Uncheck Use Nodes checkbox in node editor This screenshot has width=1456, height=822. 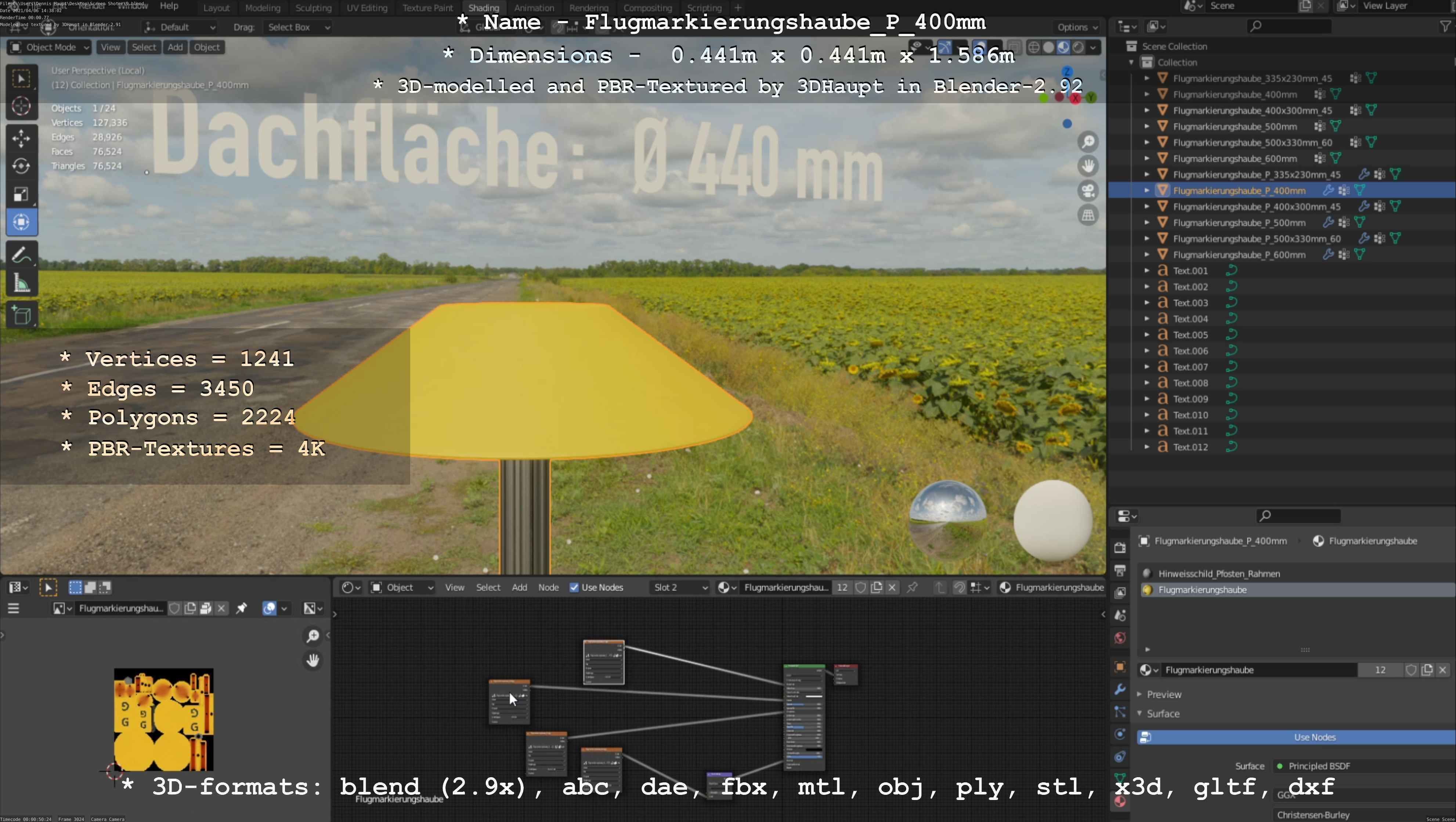[x=574, y=587]
